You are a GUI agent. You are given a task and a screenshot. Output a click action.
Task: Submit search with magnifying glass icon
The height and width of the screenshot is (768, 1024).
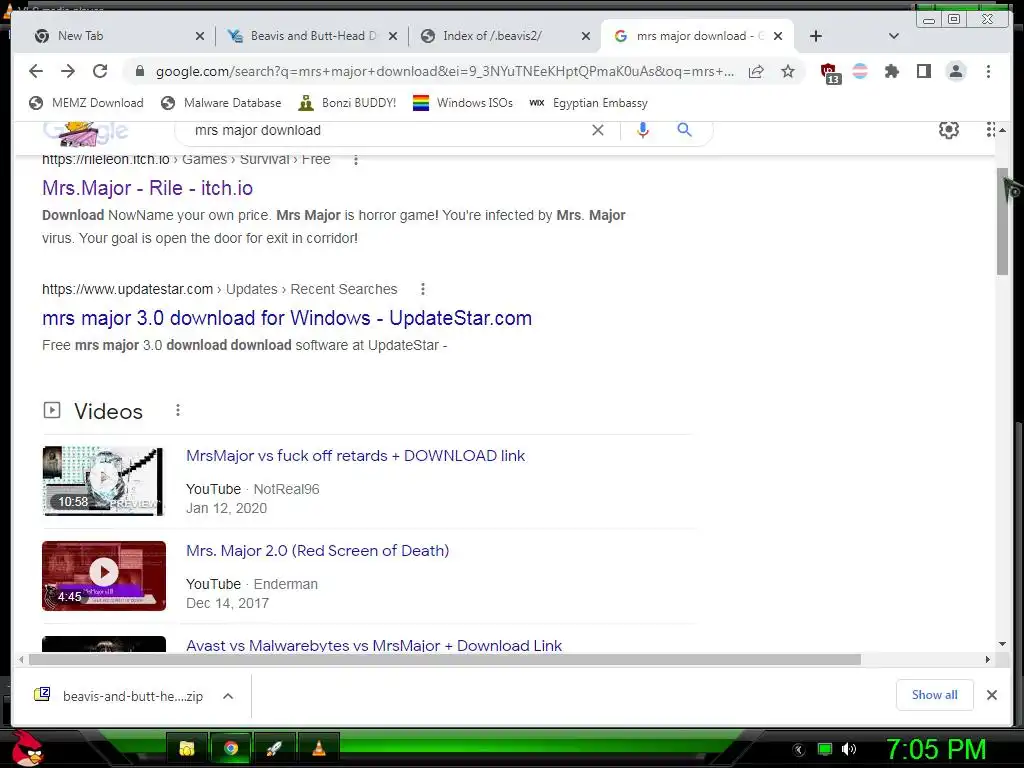click(684, 129)
